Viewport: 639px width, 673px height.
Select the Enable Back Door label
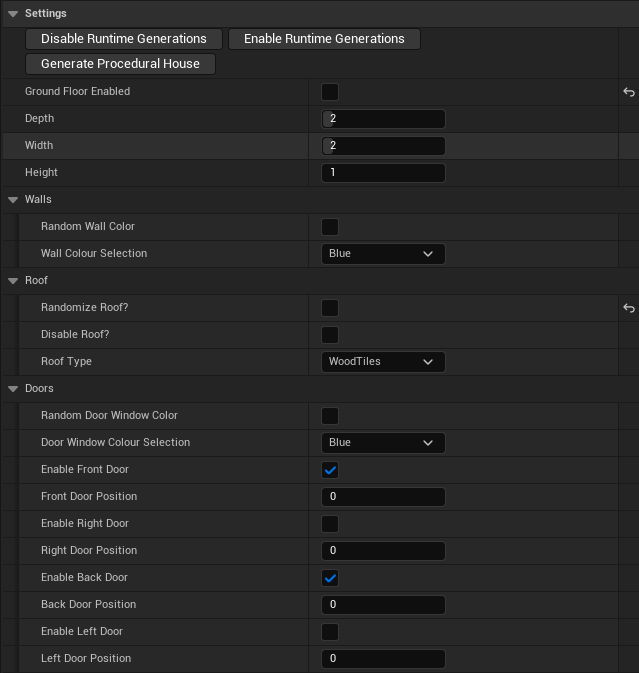click(x=85, y=578)
